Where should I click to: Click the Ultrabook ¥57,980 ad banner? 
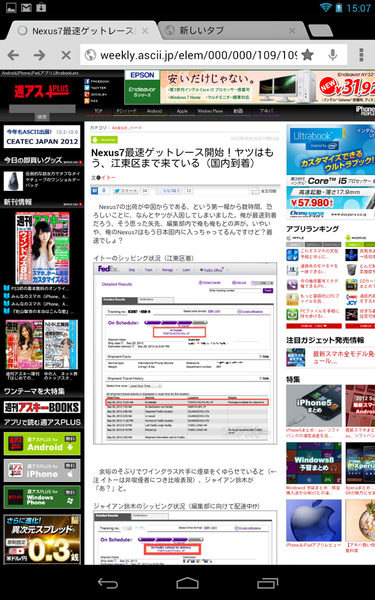coord(331,171)
